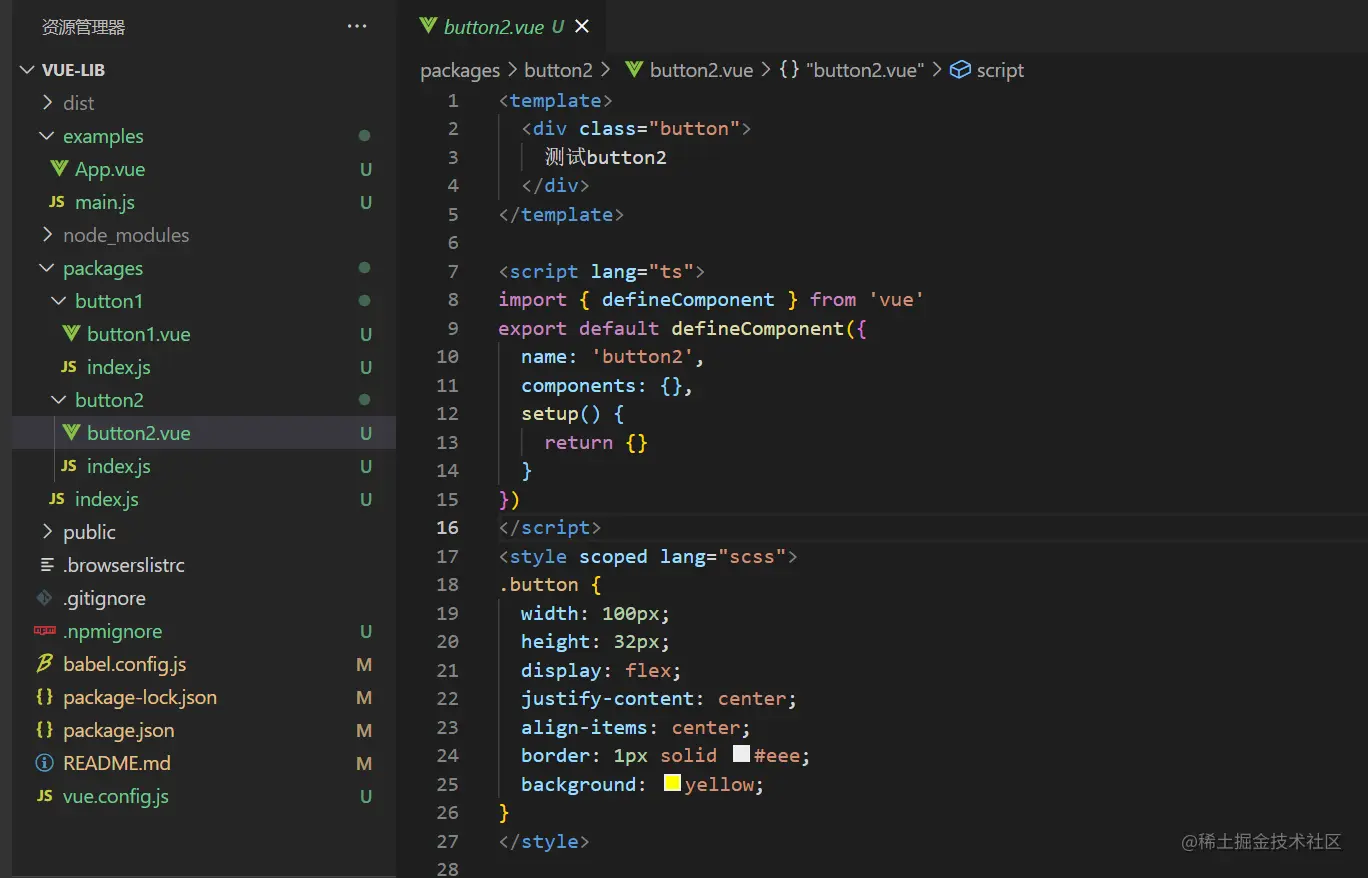Click the Vue icon in the breadcrumb bar

634,70
